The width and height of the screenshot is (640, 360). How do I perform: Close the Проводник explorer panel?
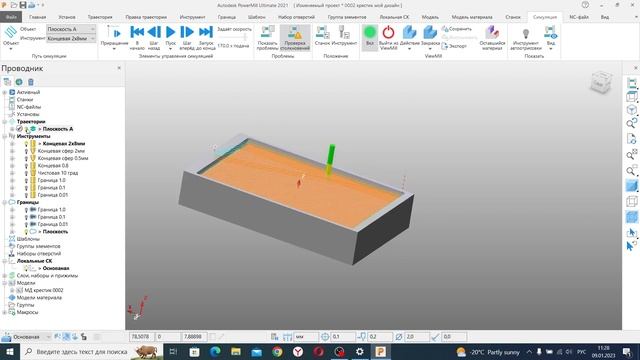(119, 68)
